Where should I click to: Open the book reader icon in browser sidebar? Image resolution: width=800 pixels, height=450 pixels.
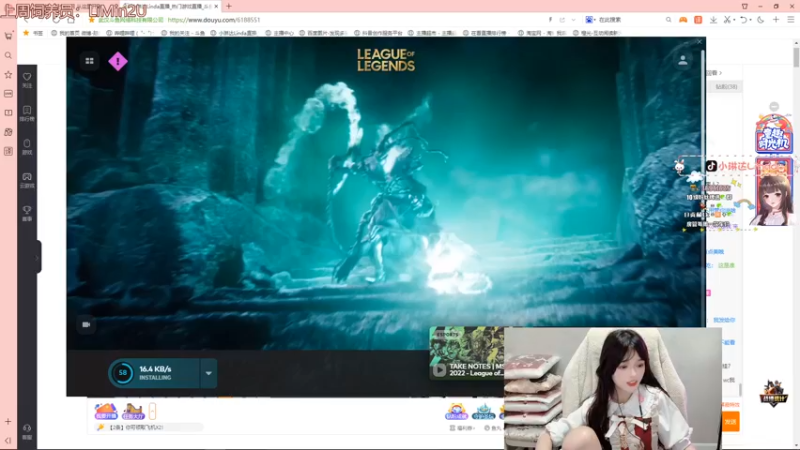(8, 113)
